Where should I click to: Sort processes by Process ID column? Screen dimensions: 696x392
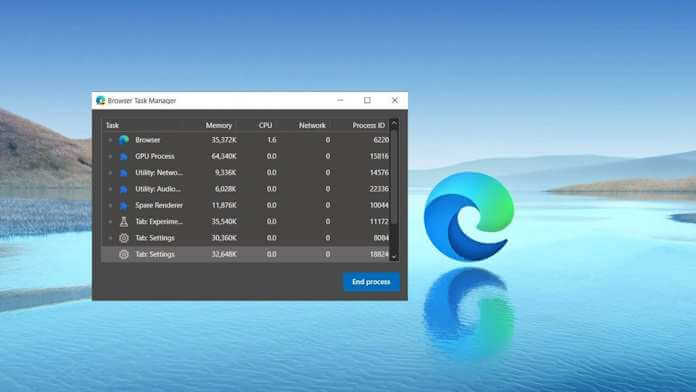click(x=368, y=125)
